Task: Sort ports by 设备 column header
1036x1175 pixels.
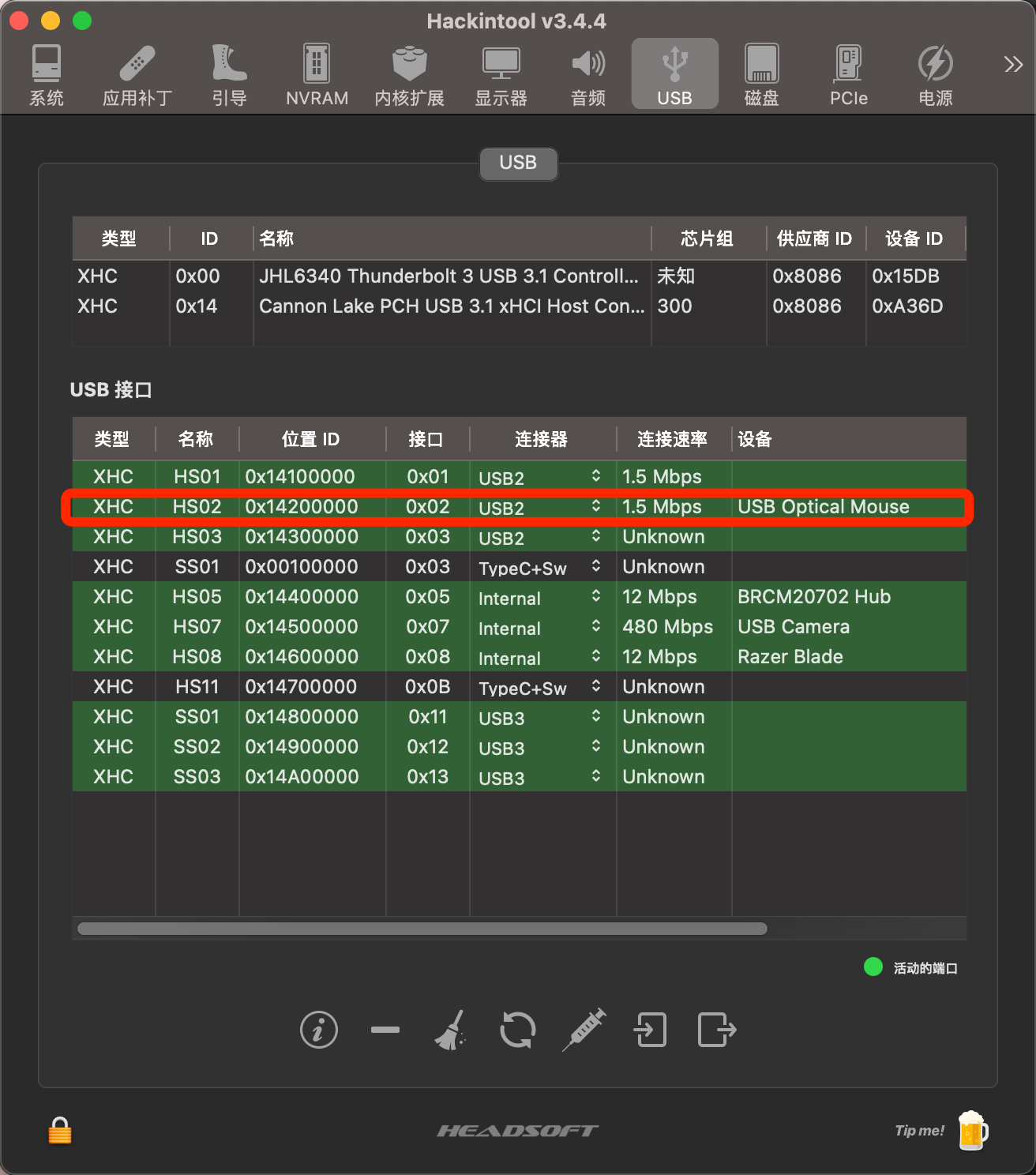Action: (850, 439)
